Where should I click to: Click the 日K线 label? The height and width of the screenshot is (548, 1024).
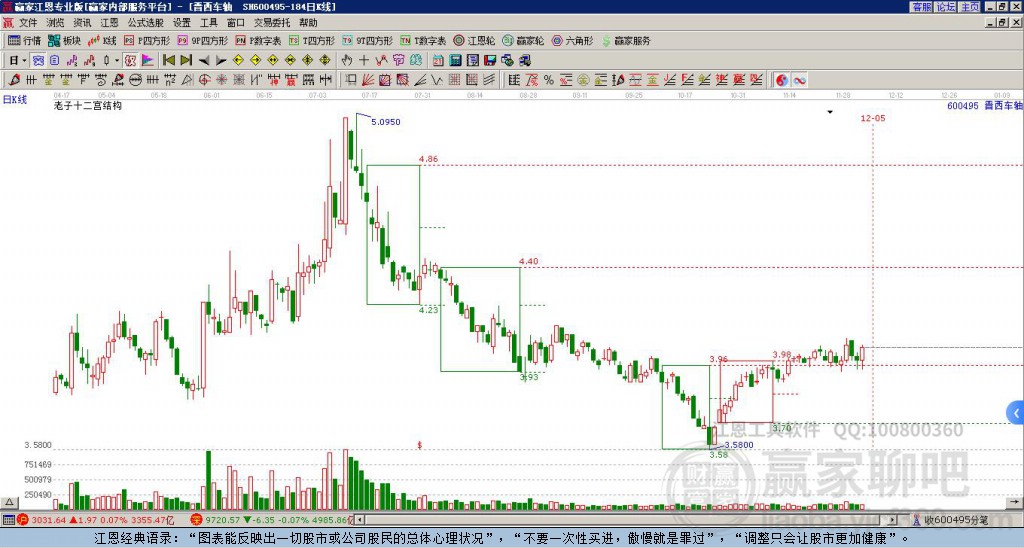point(14,100)
